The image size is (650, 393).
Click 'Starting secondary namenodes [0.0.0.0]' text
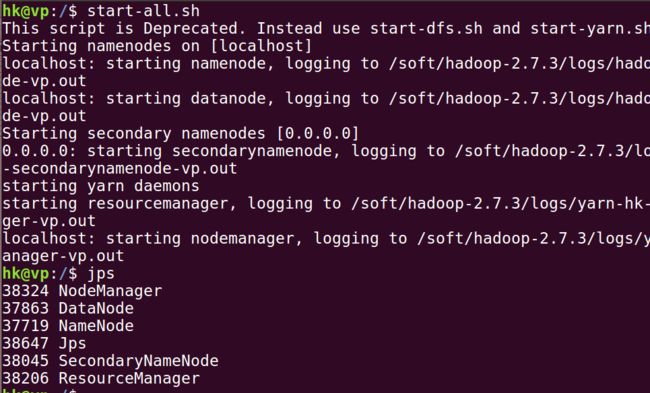tap(180, 133)
